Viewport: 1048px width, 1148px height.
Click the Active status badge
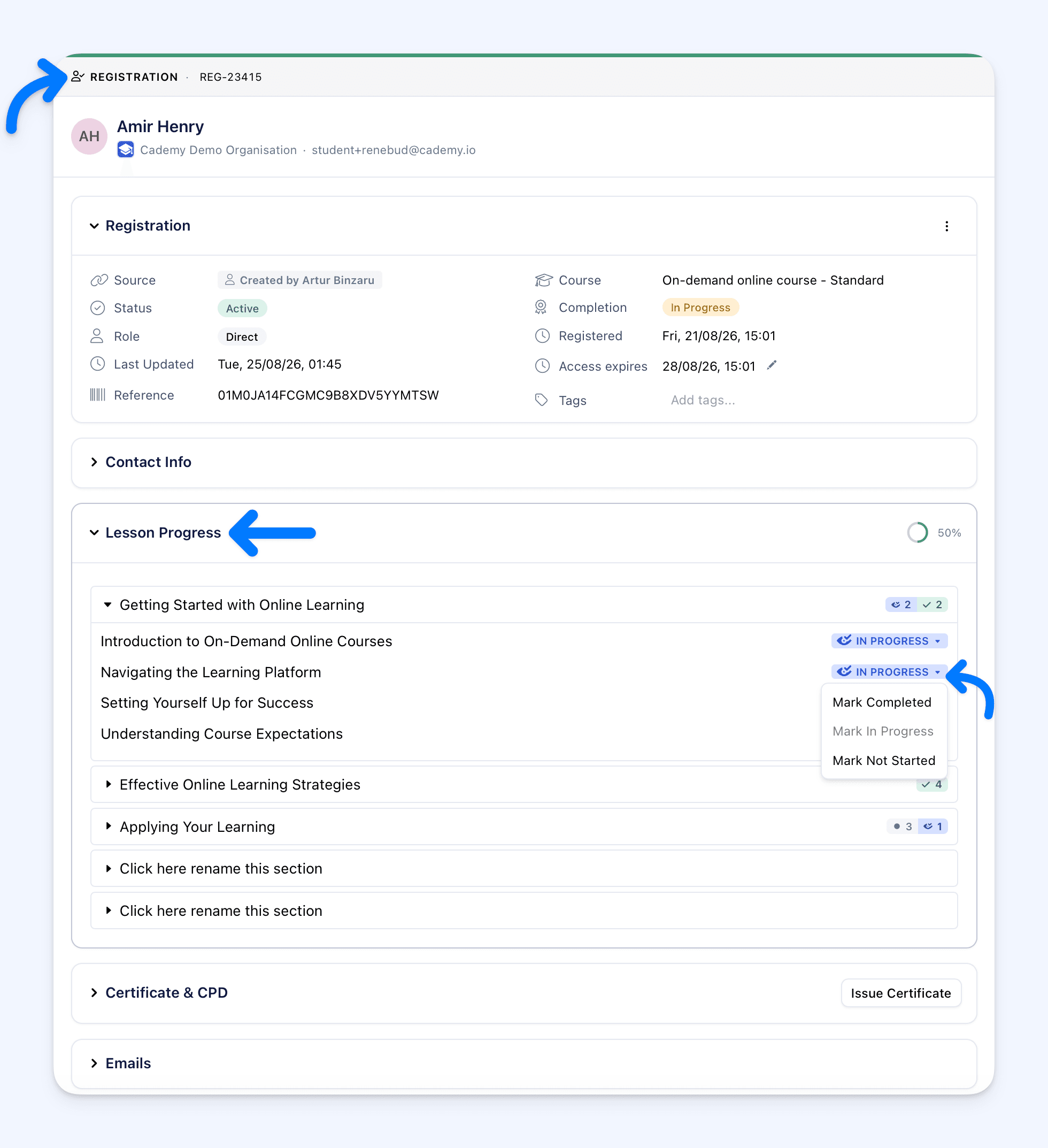(243, 308)
